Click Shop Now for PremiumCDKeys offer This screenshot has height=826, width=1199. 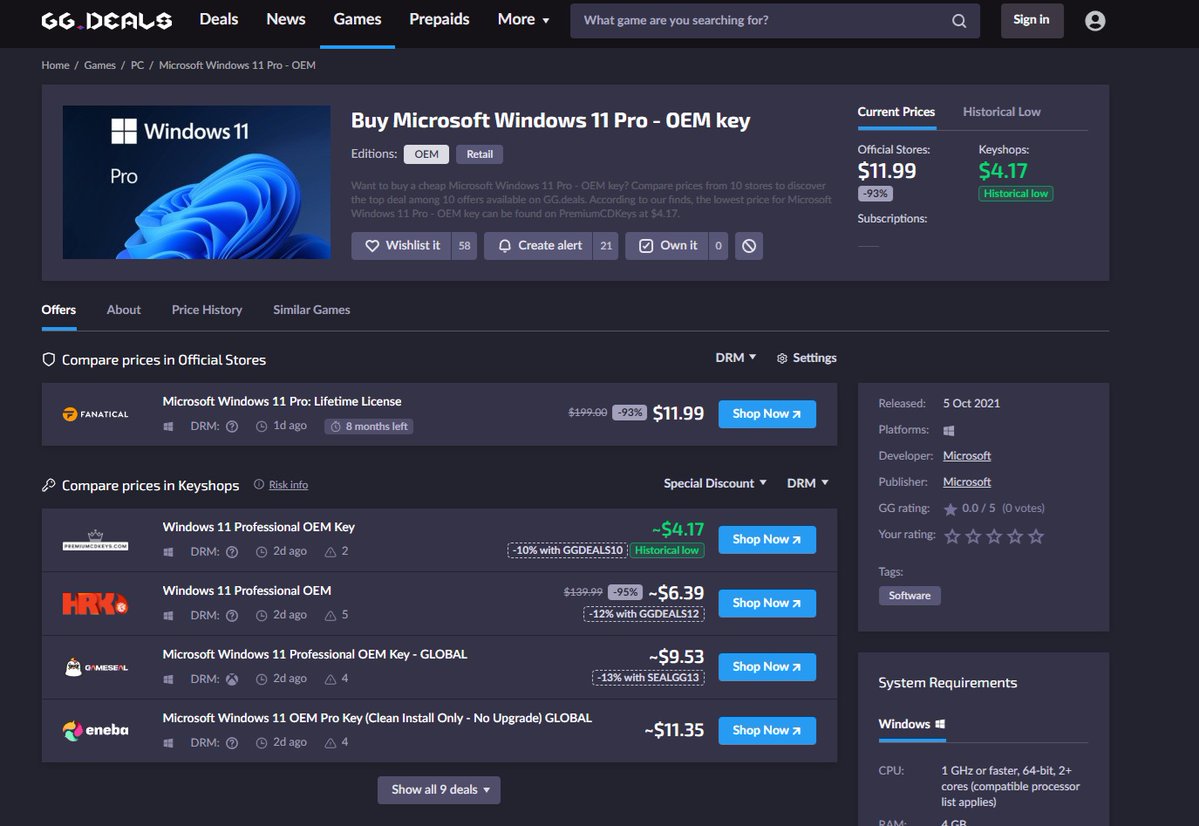(x=767, y=540)
